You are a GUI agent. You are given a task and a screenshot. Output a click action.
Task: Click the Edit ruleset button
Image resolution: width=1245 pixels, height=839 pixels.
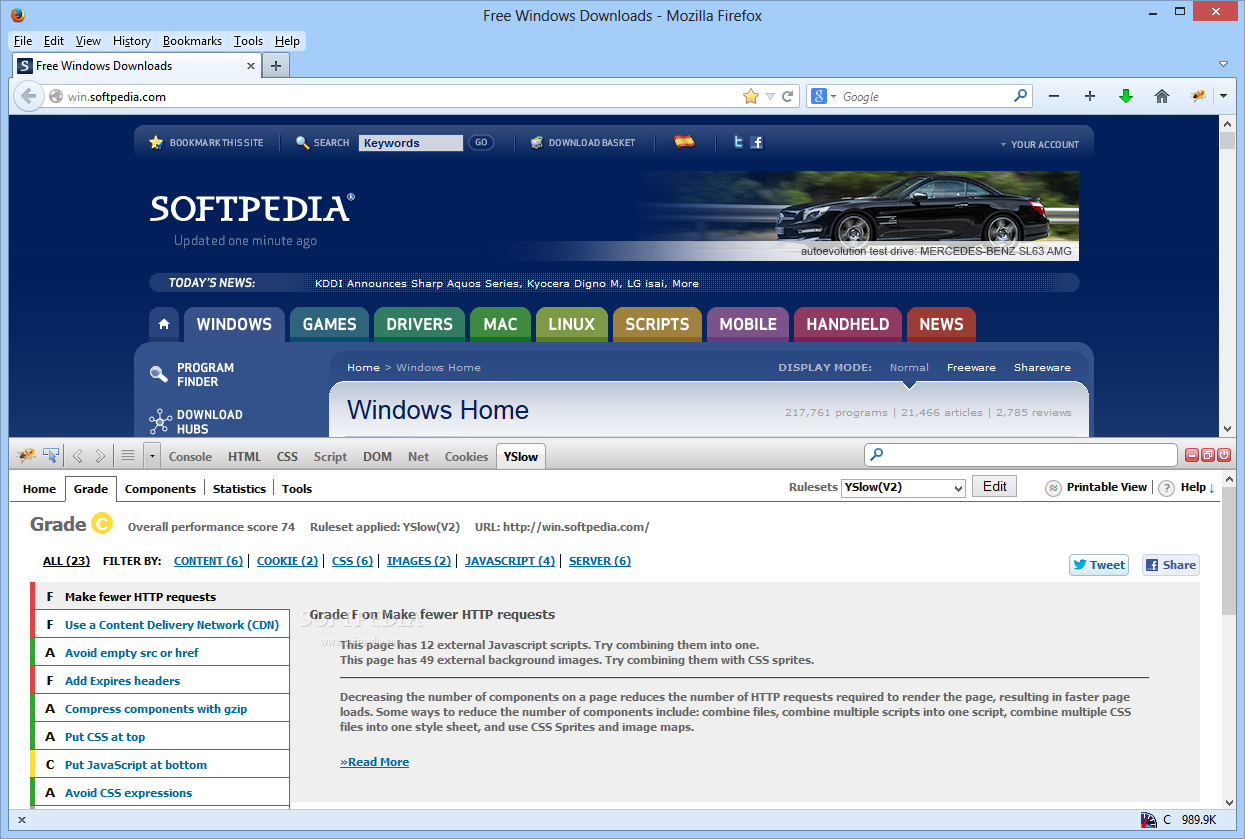click(994, 486)
